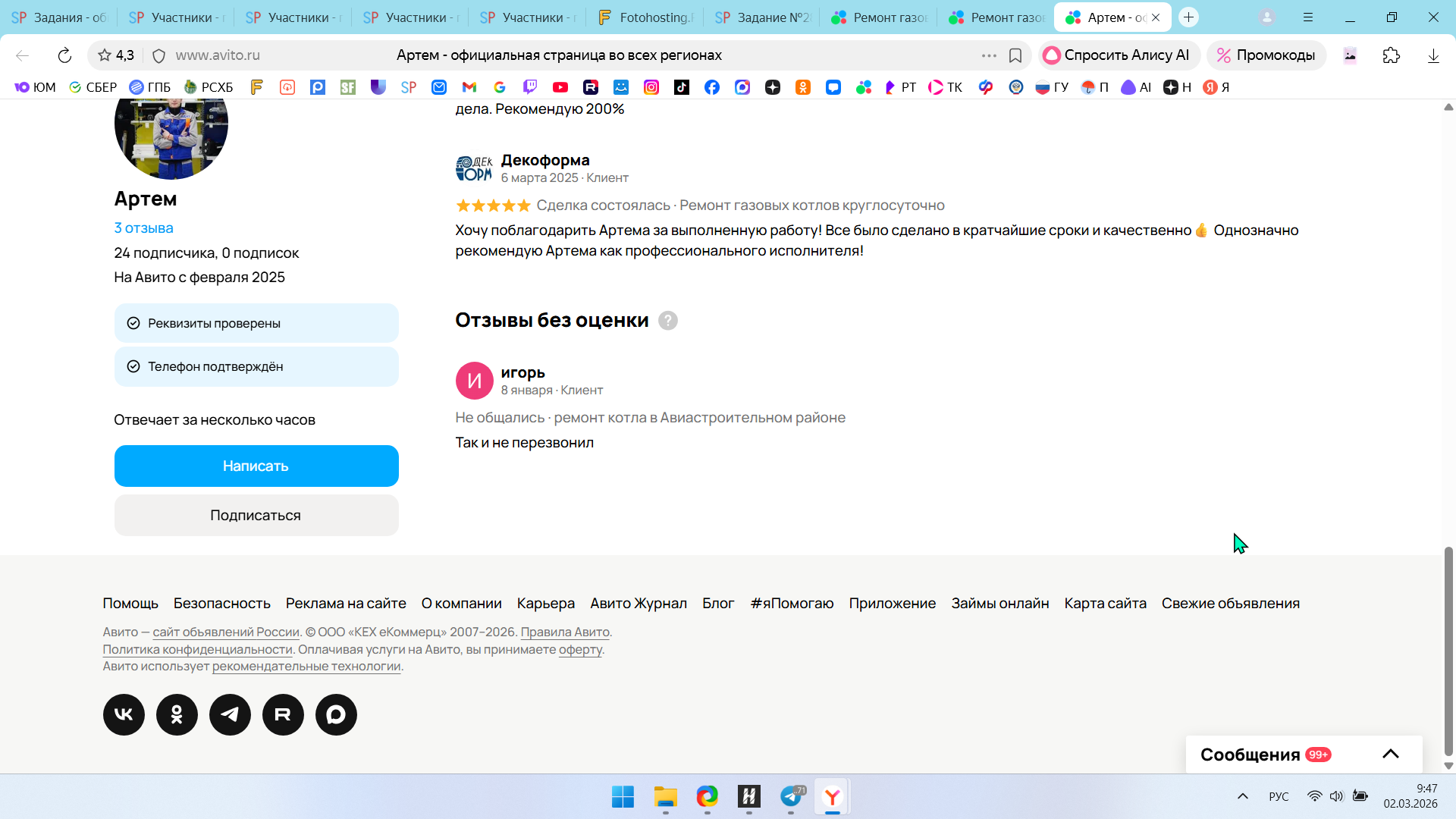Open the three-dots menu in address bar
Screen dimensions: 1456x819
989,55
